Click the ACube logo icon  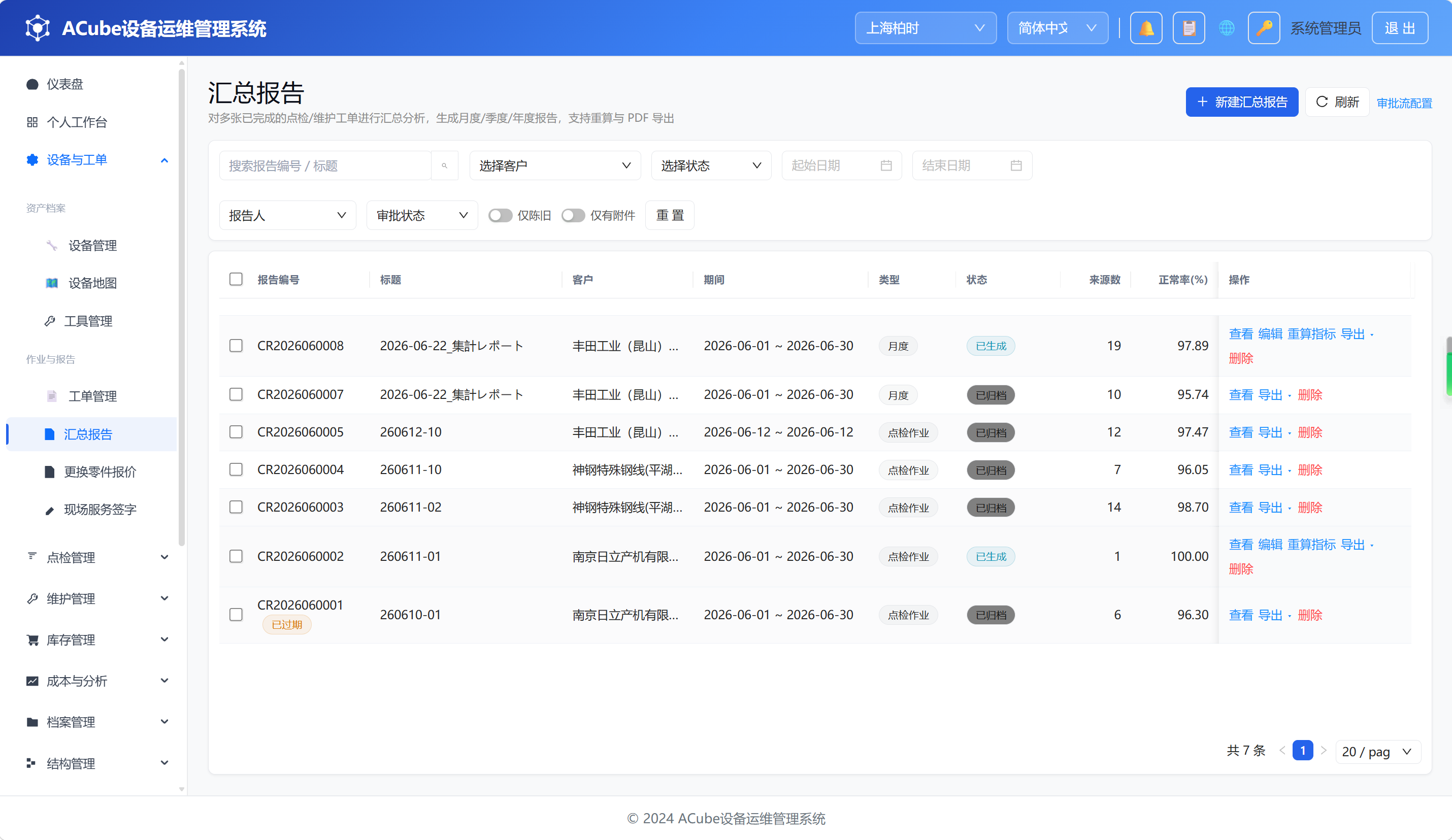tap(38, 27)
